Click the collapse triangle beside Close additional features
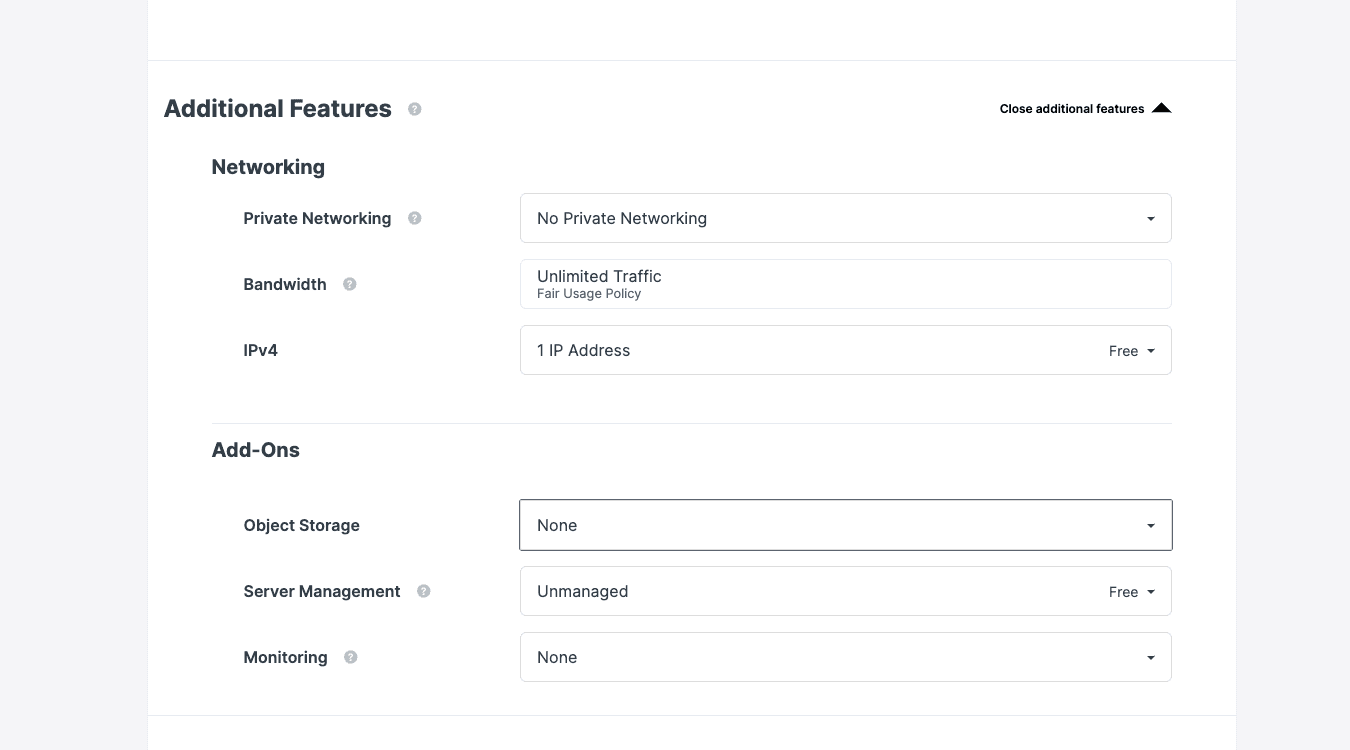This screenshot has height=750, width=1350. click(1161, 108)
